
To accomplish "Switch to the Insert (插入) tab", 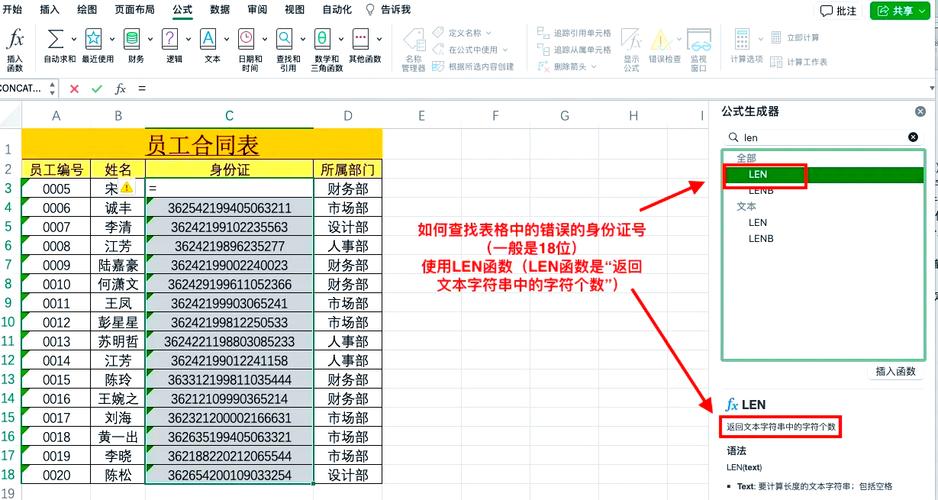I will pyautogui.click(x=50, y=10).
